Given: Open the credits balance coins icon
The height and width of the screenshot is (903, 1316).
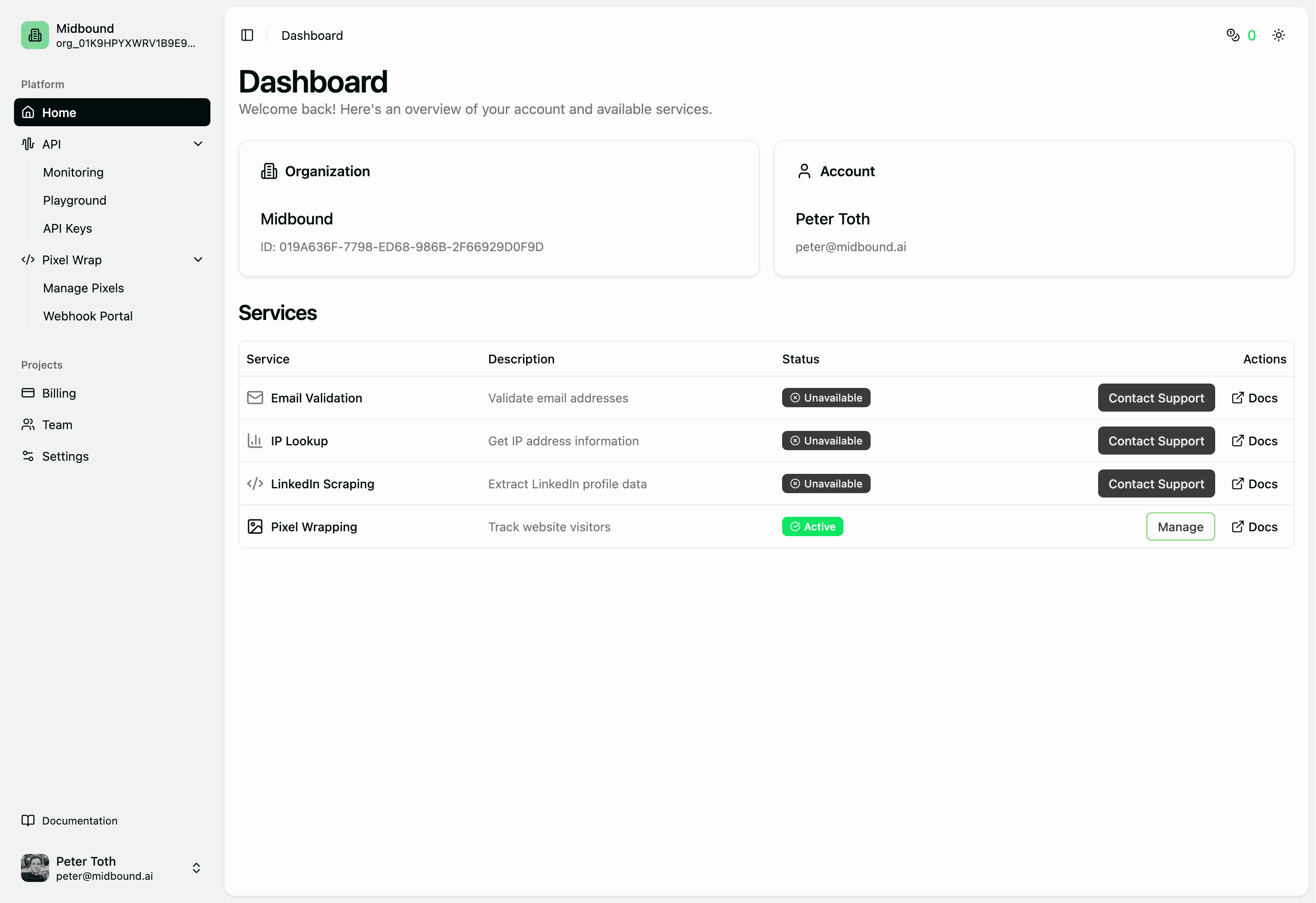Looking at the screenshot, I should click(x=1233, y=35).
